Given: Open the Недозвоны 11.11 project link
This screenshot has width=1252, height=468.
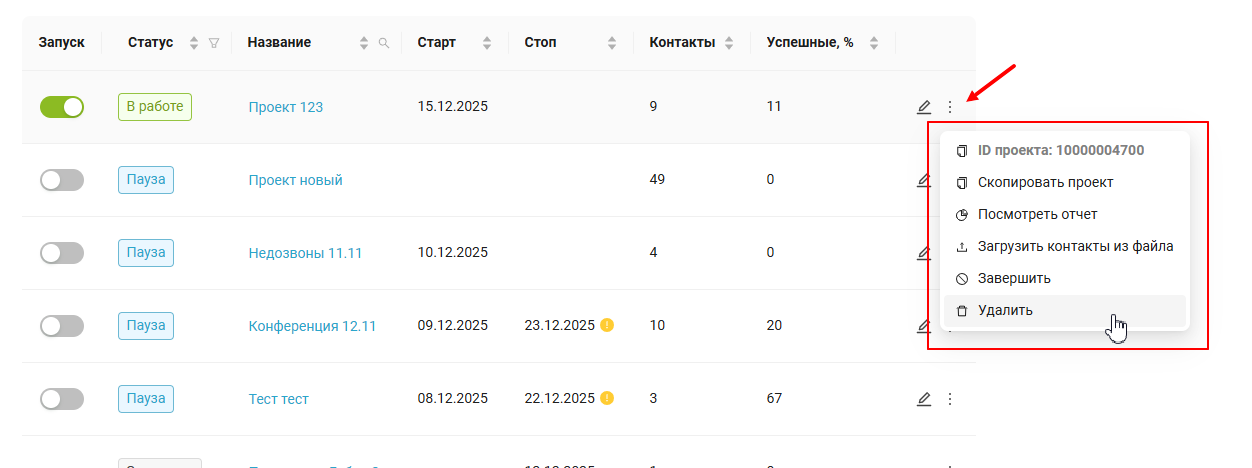Looking at the screenshot, I should (305, 253).
